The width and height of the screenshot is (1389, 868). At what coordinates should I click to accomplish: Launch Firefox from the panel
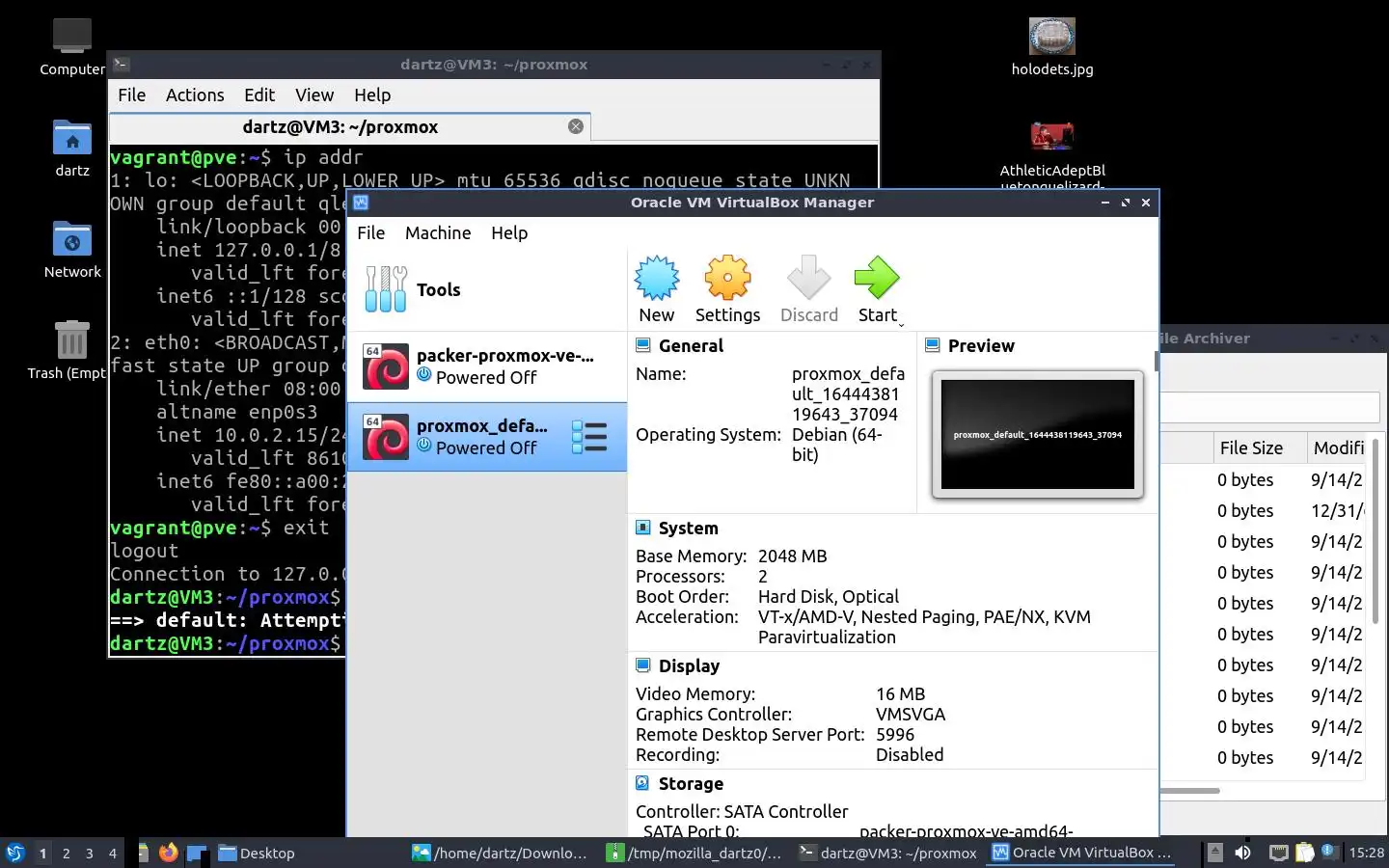coord(169,853)
